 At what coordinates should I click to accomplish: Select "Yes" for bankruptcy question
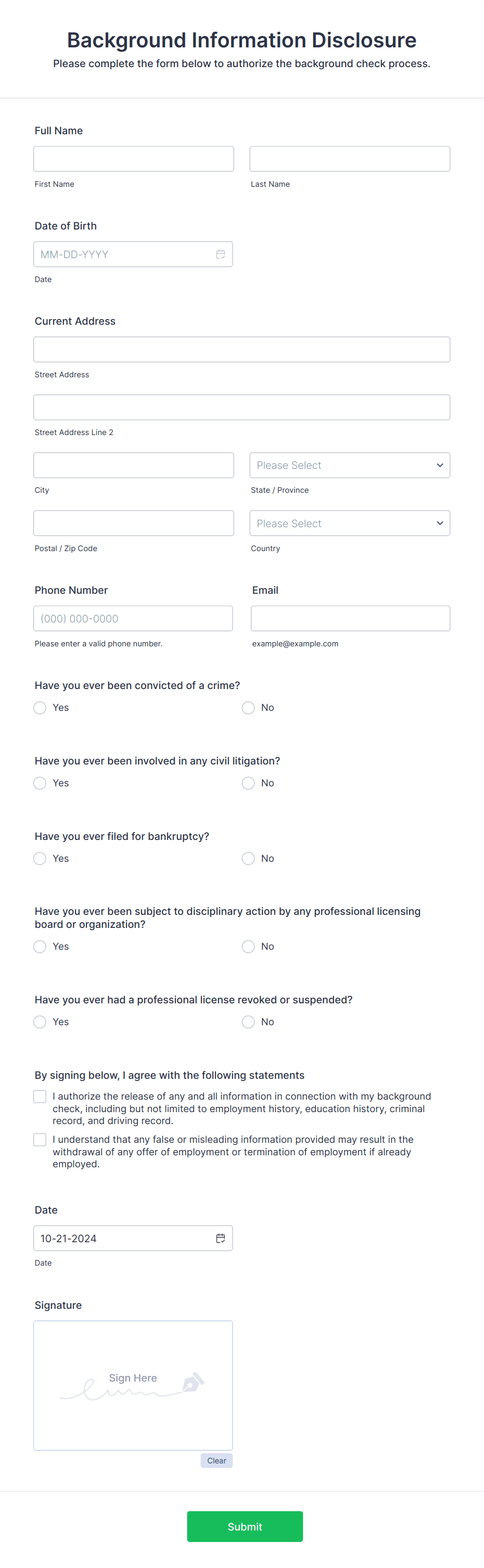point(40,858)
